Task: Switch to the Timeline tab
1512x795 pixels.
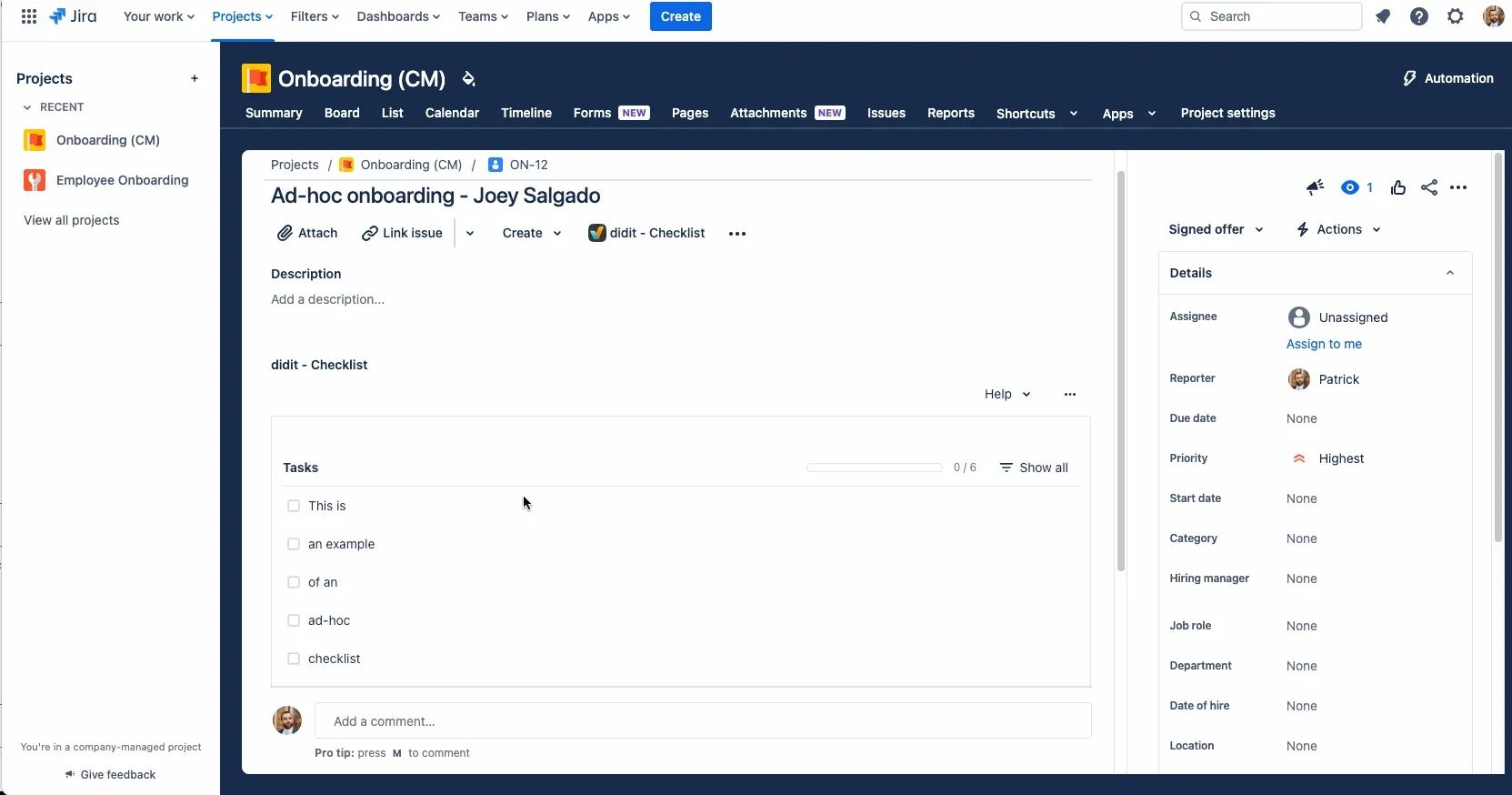Action: (x=526, y=113)
